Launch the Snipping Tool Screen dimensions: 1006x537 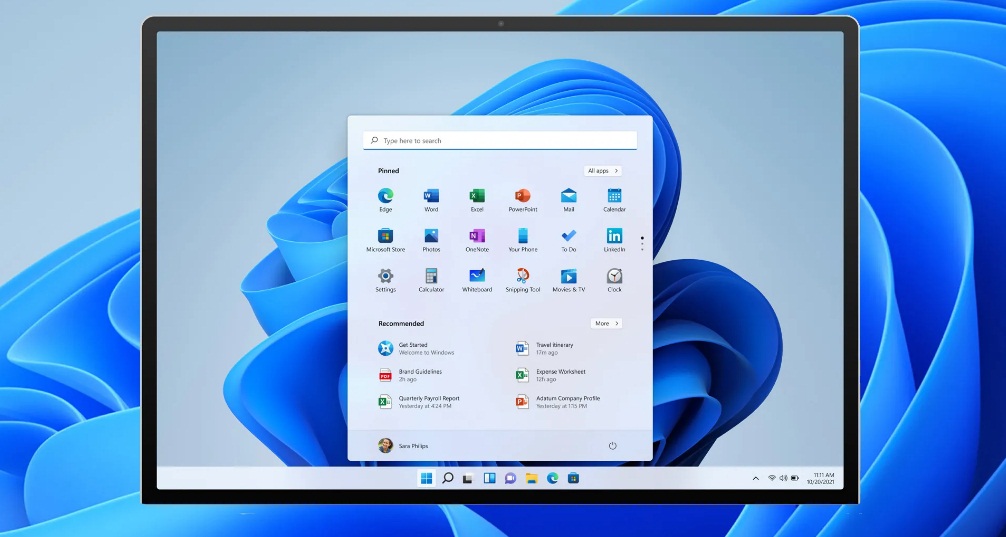click(522, 276)
